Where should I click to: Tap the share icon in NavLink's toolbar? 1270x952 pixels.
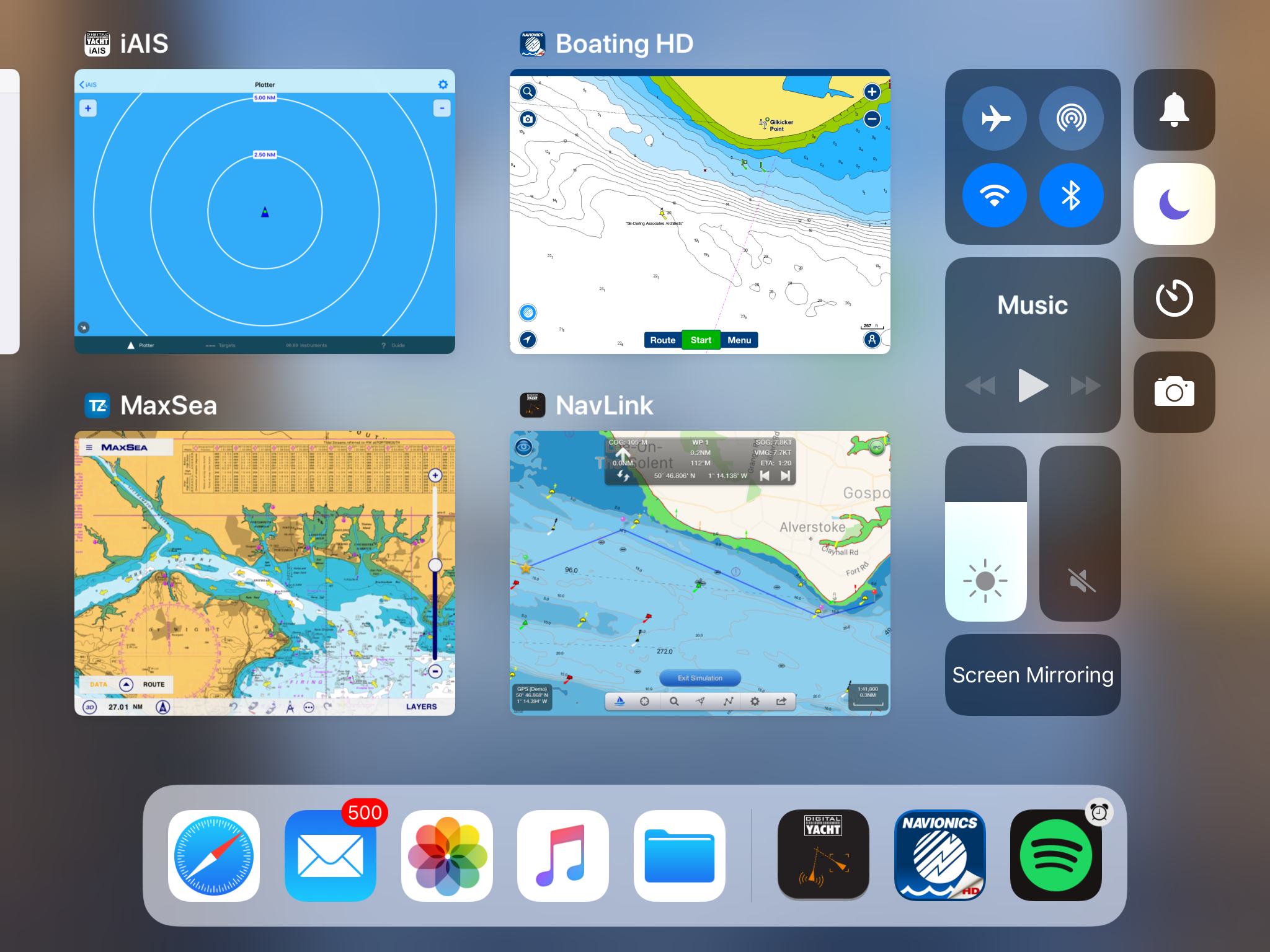(782, 701)
